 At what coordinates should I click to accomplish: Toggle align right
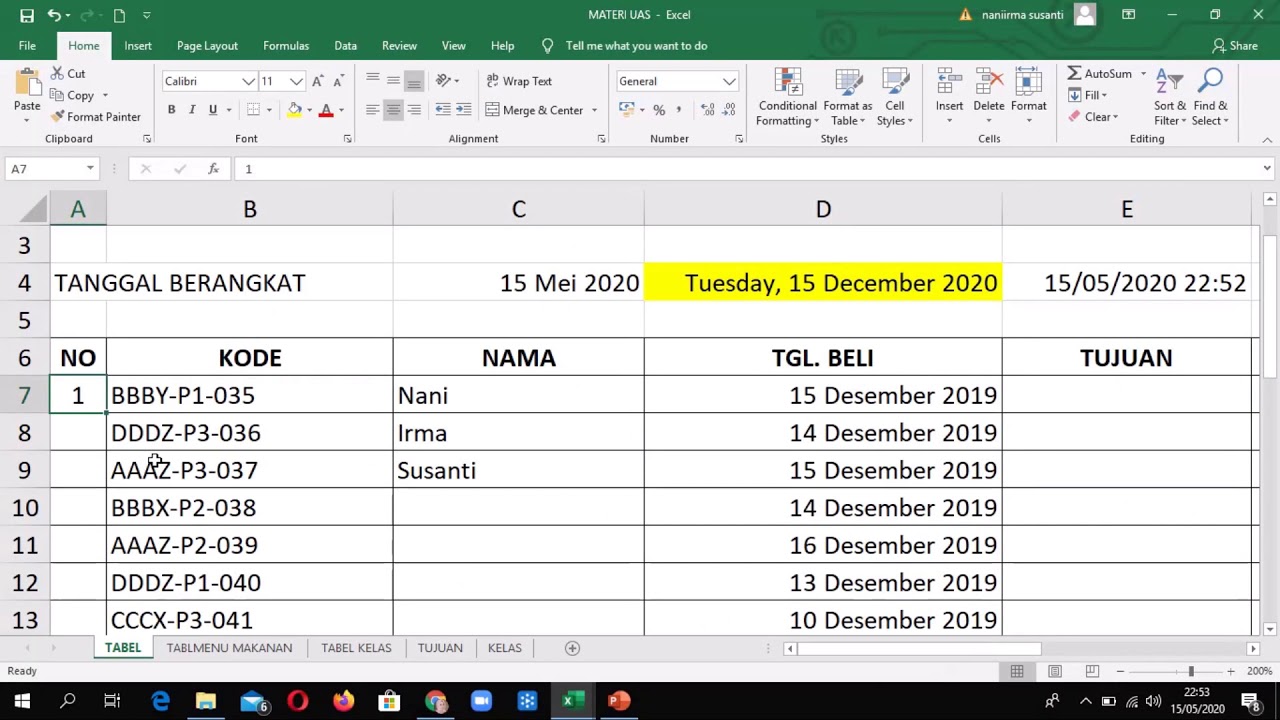pos(414,110)
